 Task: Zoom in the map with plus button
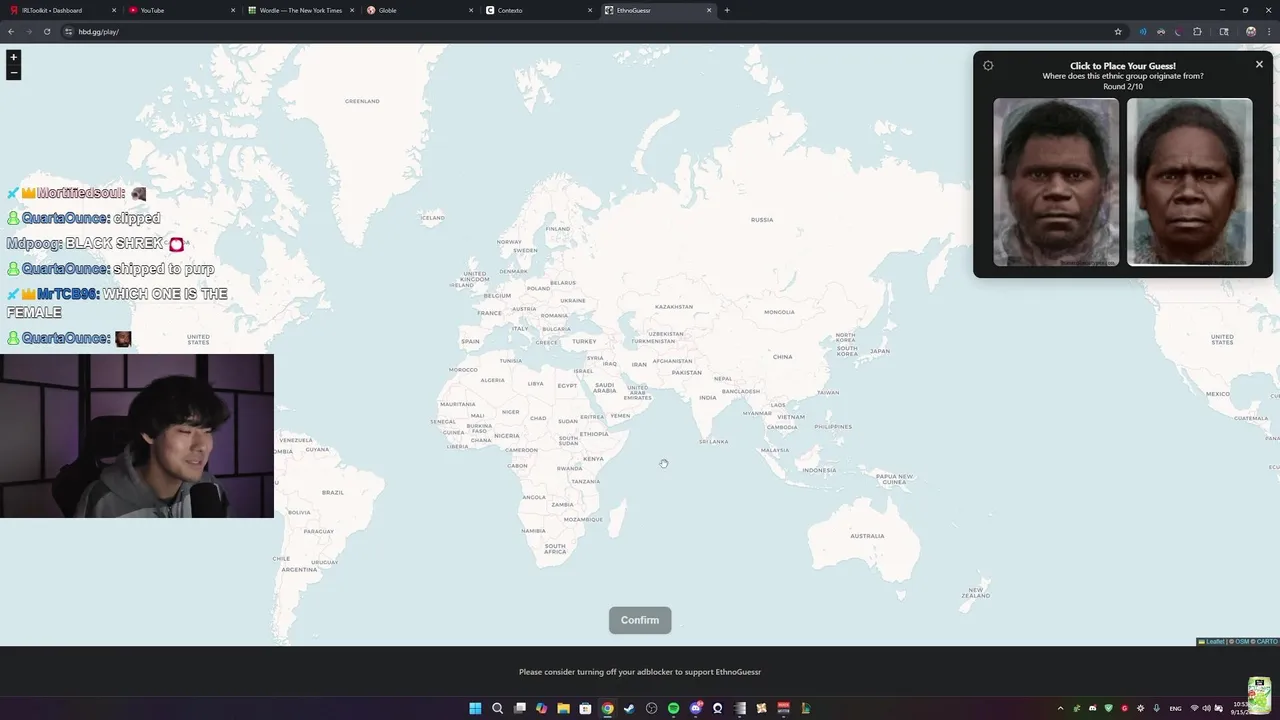click(13, 57)
